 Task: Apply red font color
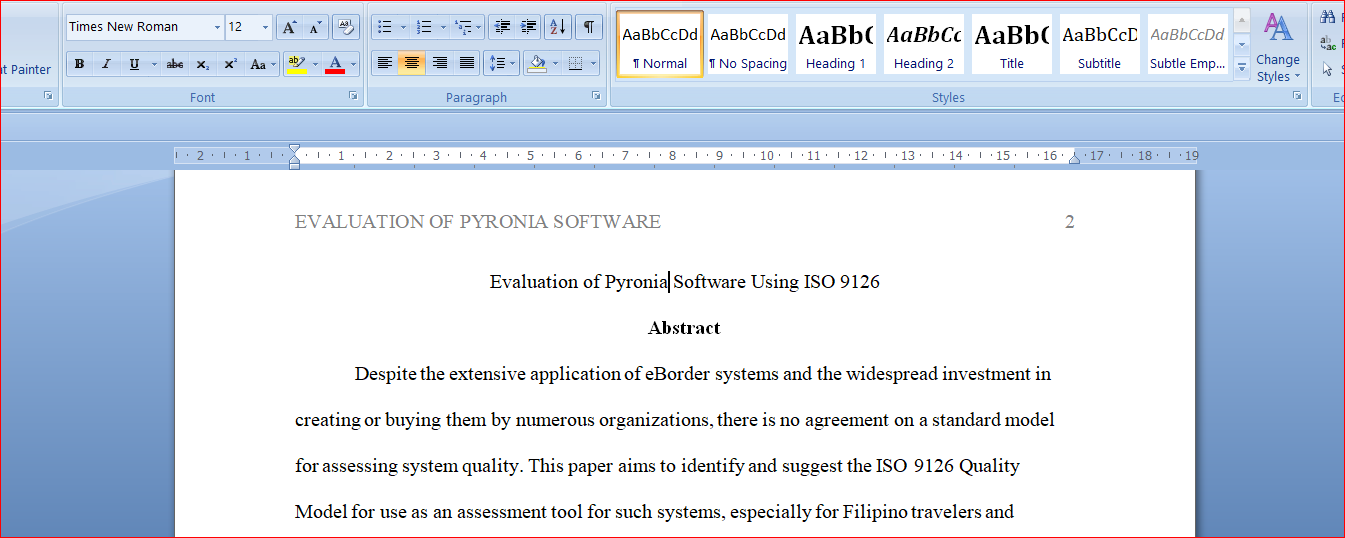[335, 64]
